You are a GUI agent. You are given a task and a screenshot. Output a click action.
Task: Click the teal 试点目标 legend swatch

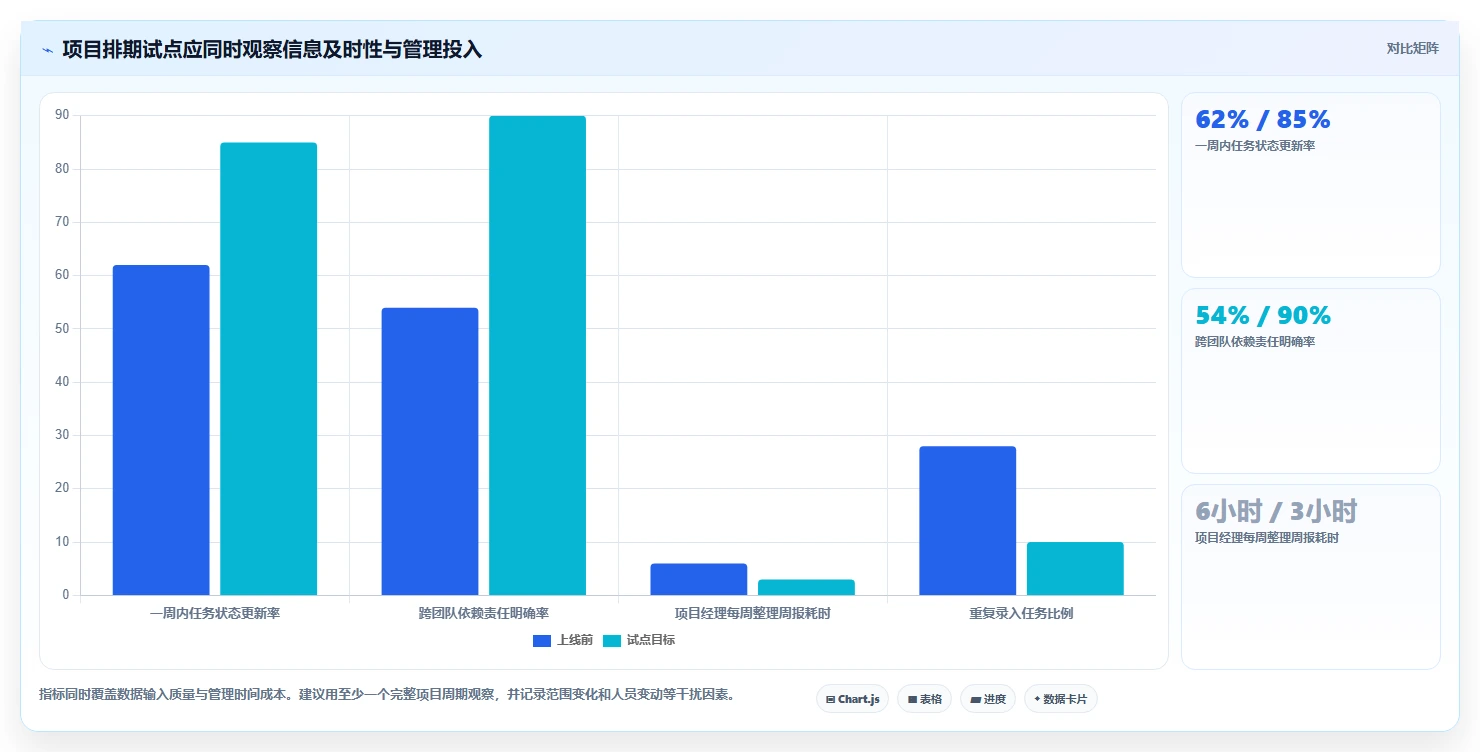pyautogui.click(x=612, y=641)
